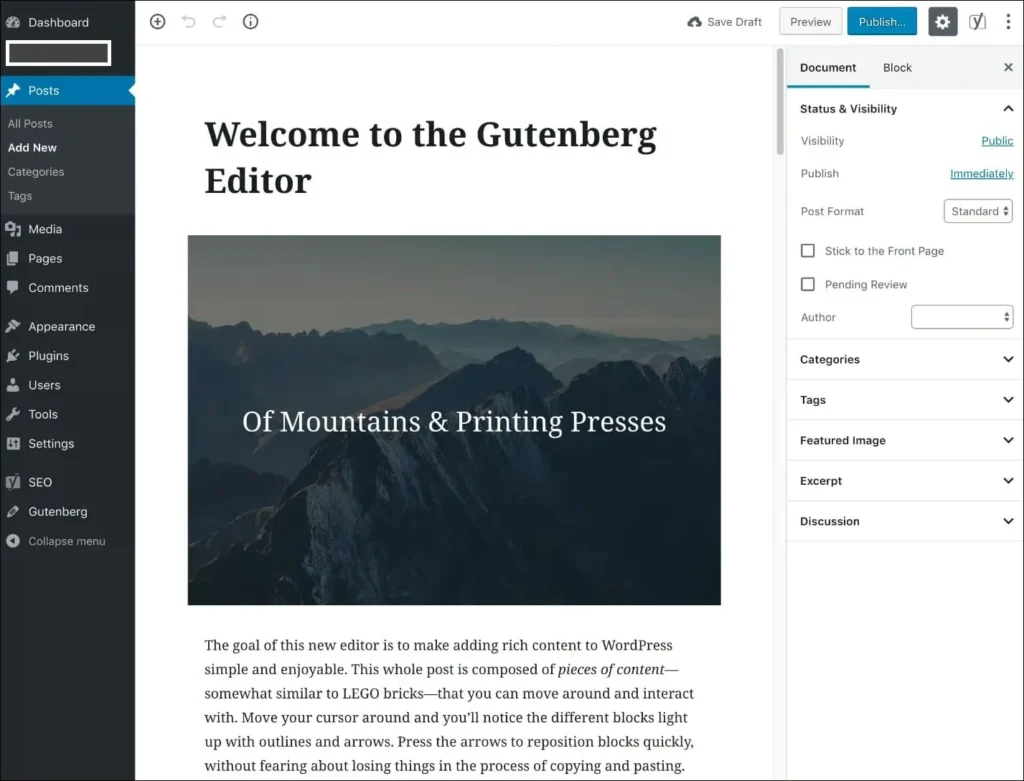Click the Redo arrow icon
The height and width of the screenshot is (781, 1024).
[x=219, y=22]
